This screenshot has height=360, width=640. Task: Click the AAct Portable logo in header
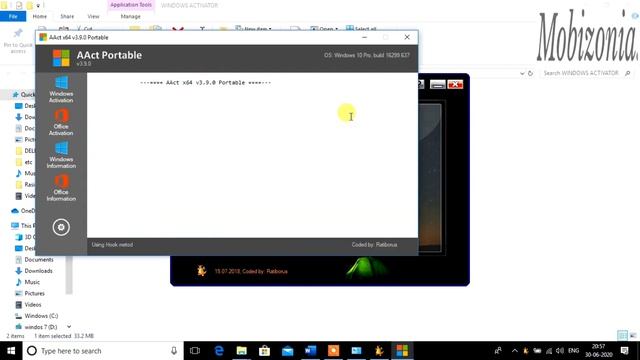click(61, 58)
